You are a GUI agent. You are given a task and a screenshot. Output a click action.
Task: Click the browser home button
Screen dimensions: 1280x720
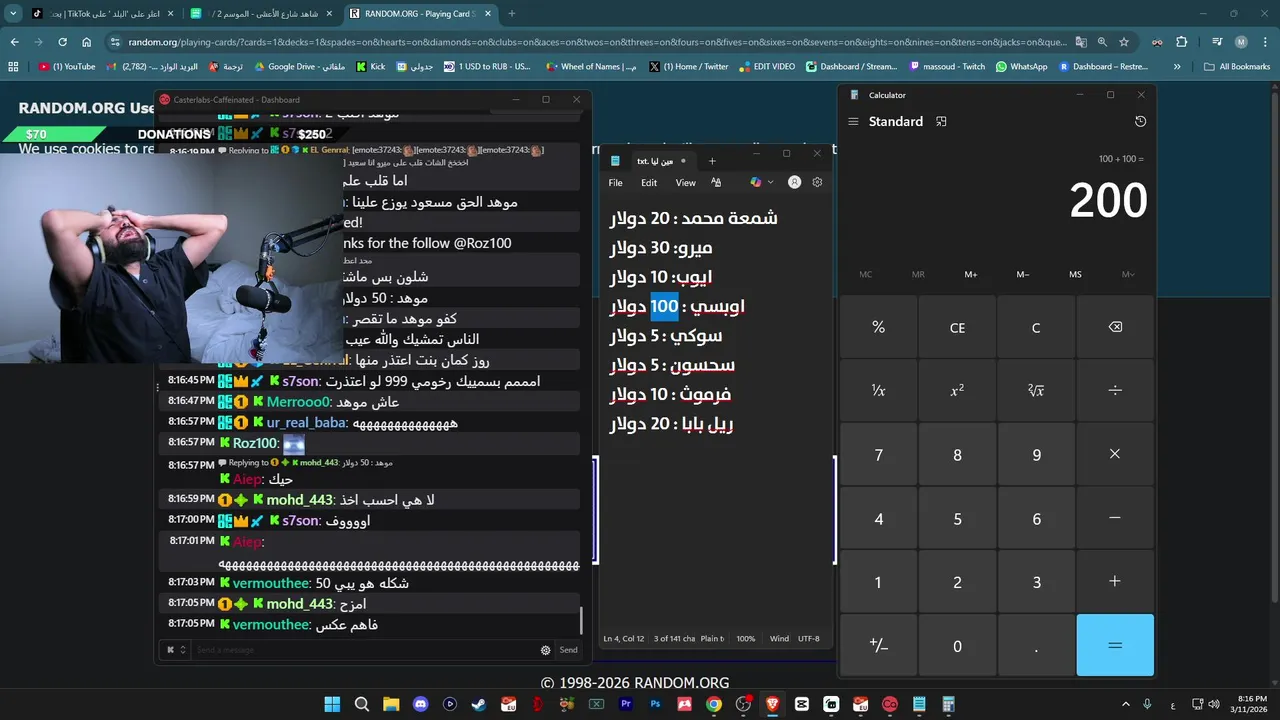(87, 42)
